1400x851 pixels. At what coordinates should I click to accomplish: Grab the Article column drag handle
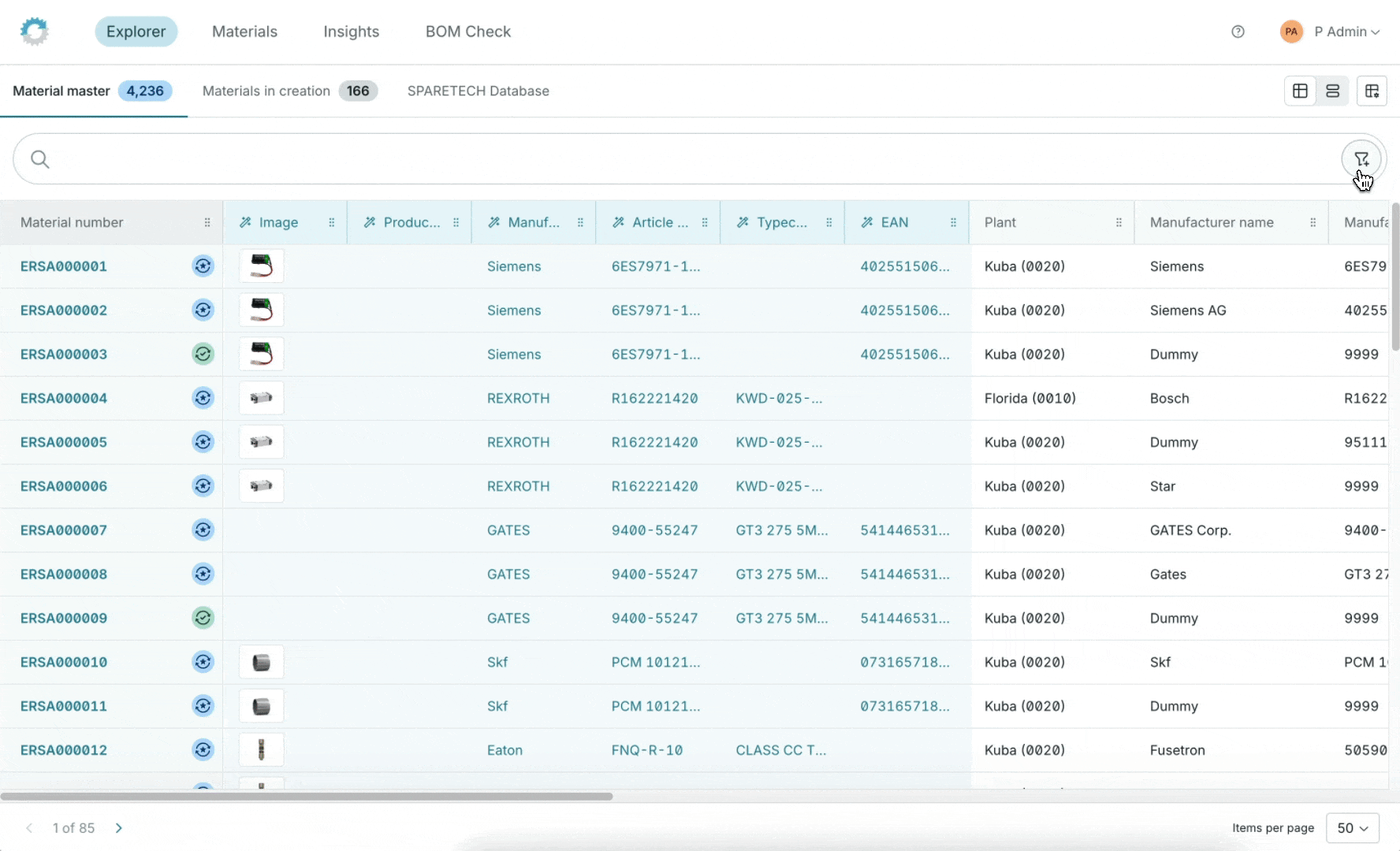pyautogui.click(x=705, y=222)
